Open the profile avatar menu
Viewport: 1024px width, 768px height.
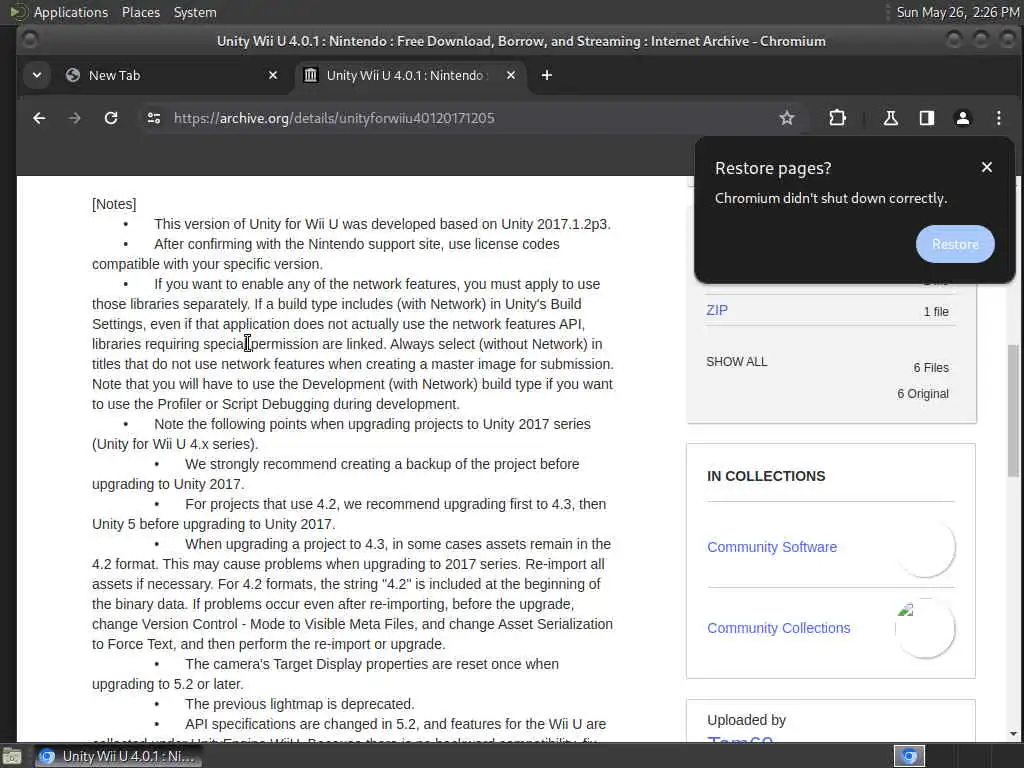963,118
